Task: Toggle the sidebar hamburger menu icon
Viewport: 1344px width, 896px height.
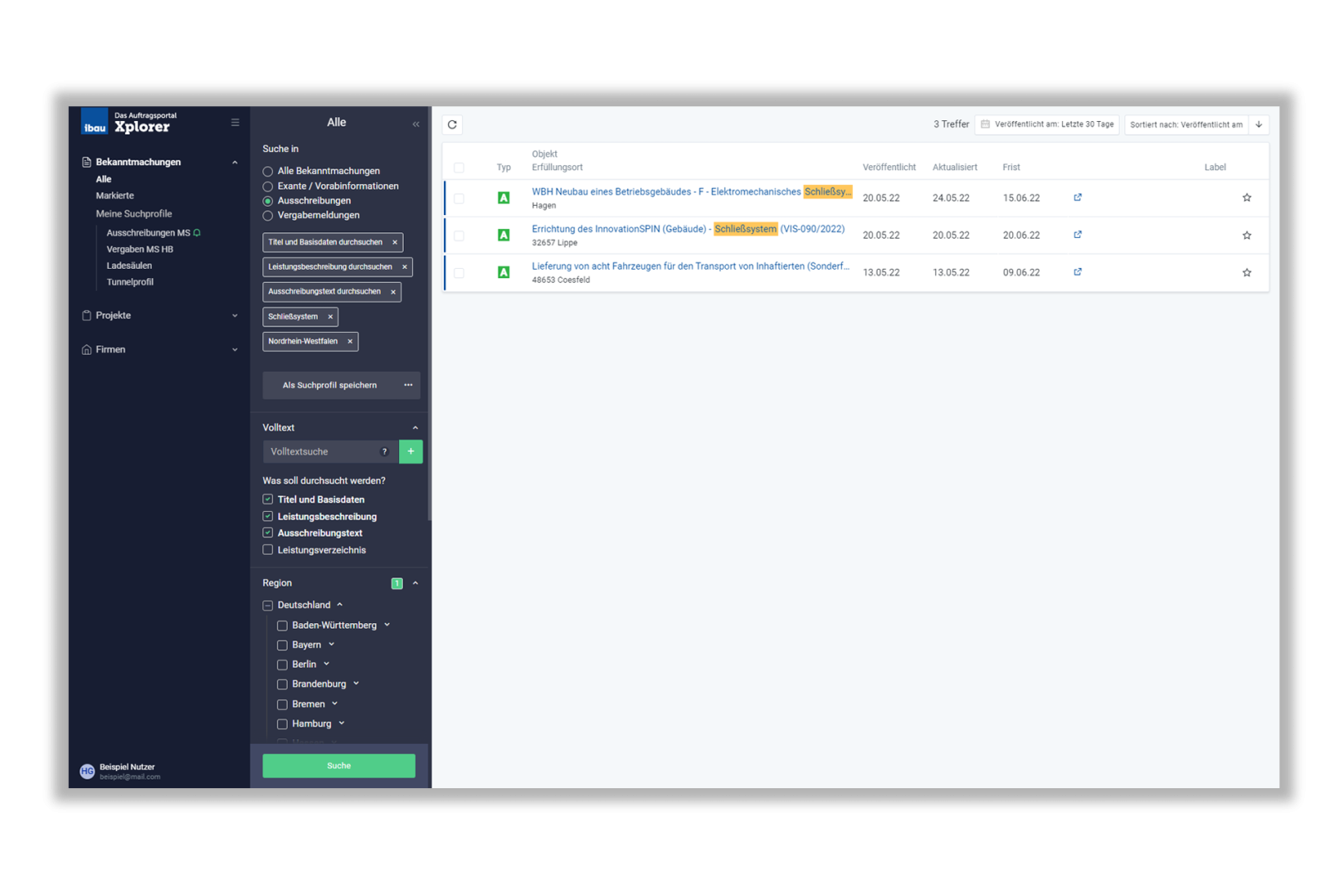Action: [x=235, y=123]
